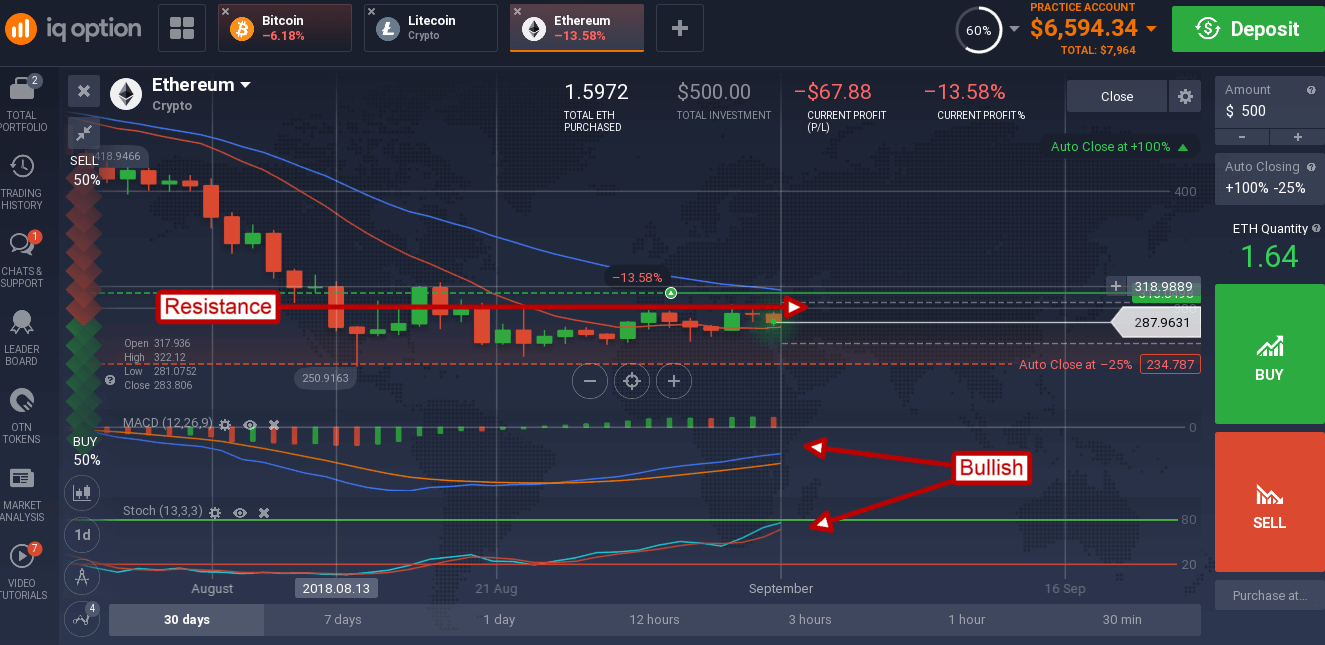The width and height of the screenshot is (1325, 645).
Task: Open Stoch indicator settings gear
Action: click(215, 512)
